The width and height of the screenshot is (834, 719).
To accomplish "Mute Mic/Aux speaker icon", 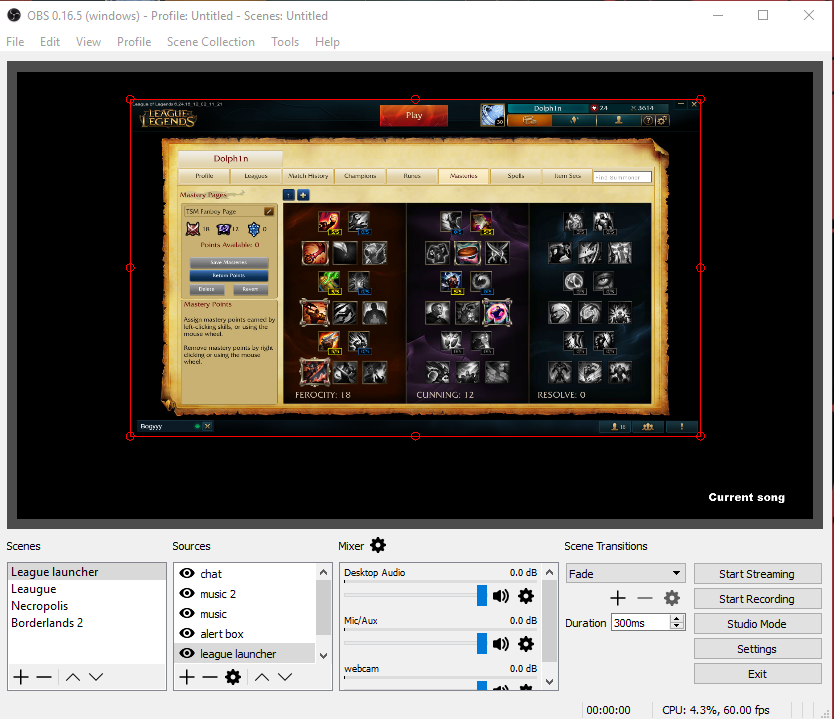I will pyautogui.click(x=501, y=644).
